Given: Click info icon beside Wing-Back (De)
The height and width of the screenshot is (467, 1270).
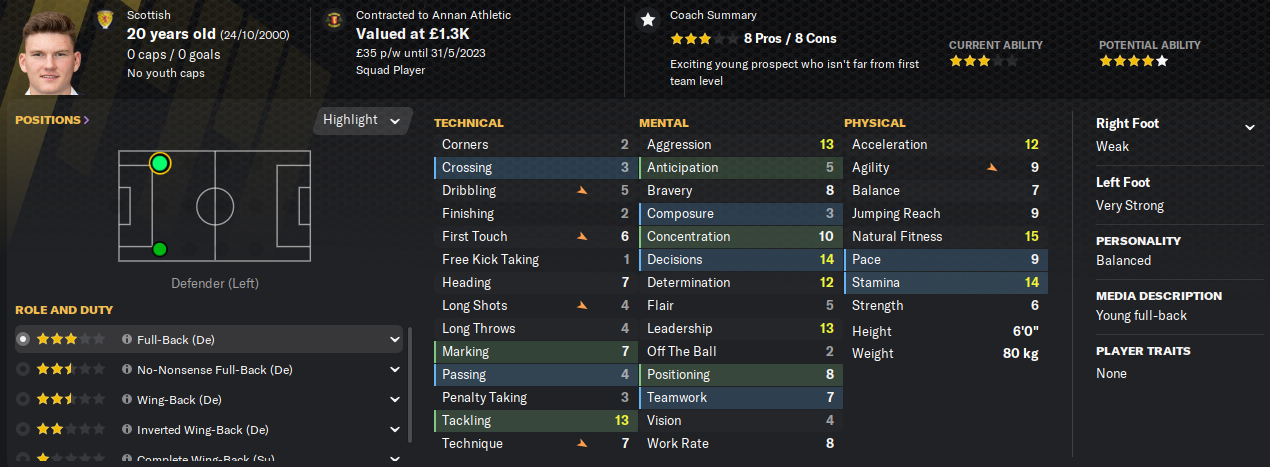Looking at the screenshot, I should [x=127, y=399].
